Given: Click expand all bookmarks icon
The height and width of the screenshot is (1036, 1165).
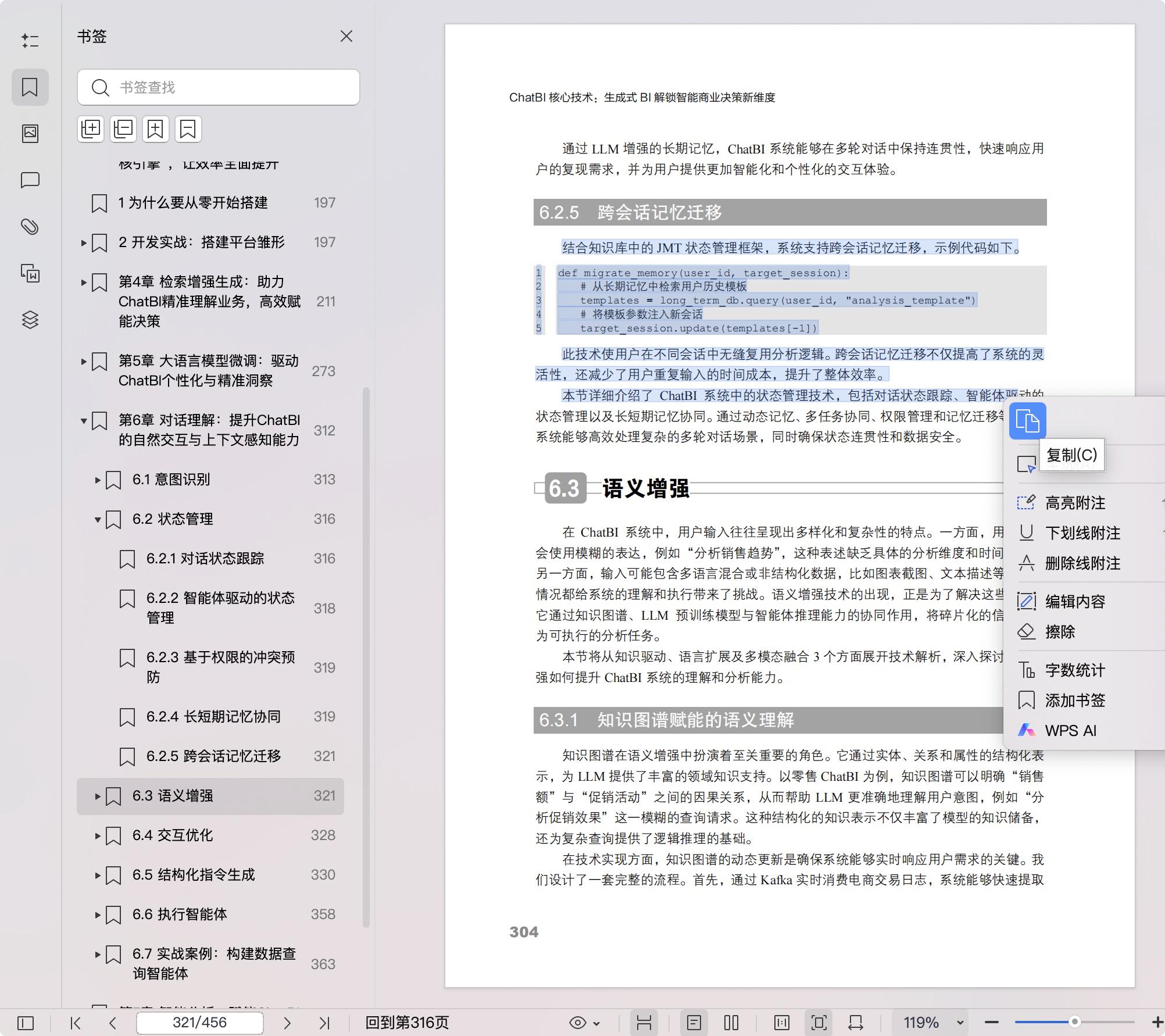Looking at the screenshot, I should click(91, 128).
